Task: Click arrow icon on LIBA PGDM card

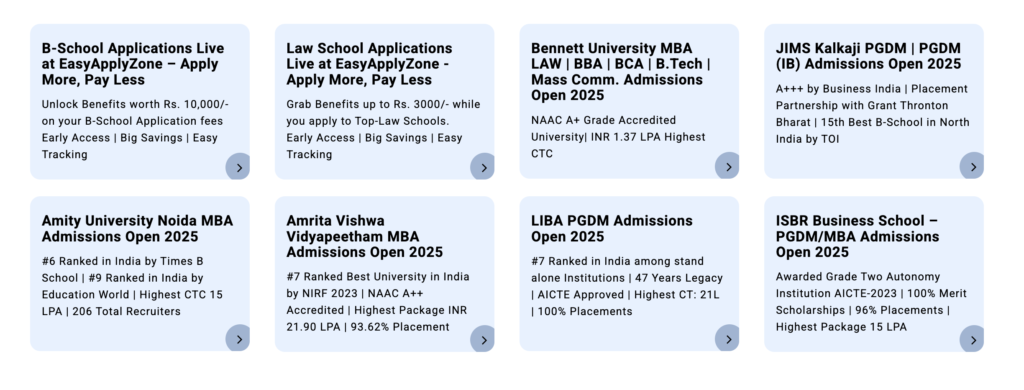Action: tap(728, 339)
